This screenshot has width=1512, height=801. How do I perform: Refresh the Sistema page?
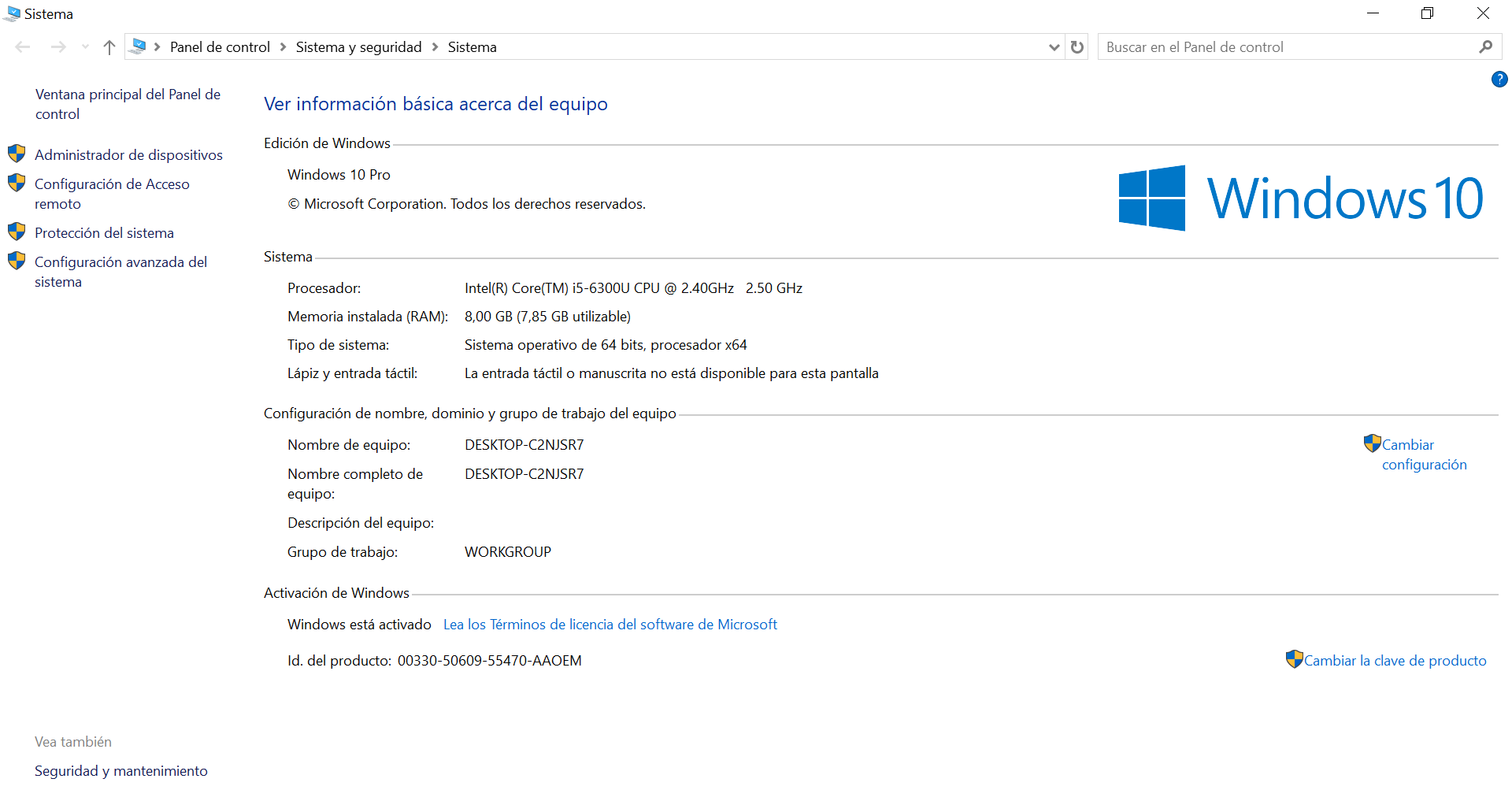click(x=1077, y=47)
